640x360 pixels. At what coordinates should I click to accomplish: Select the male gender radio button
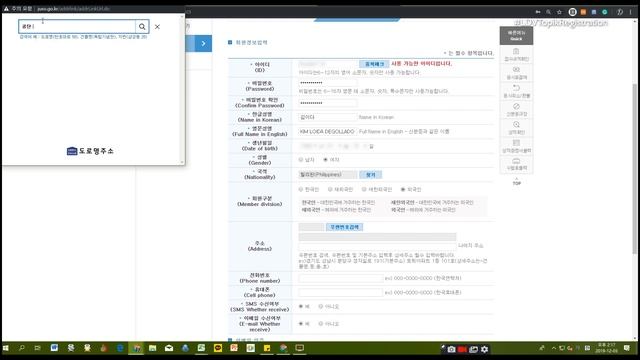(x=301, y=160)
